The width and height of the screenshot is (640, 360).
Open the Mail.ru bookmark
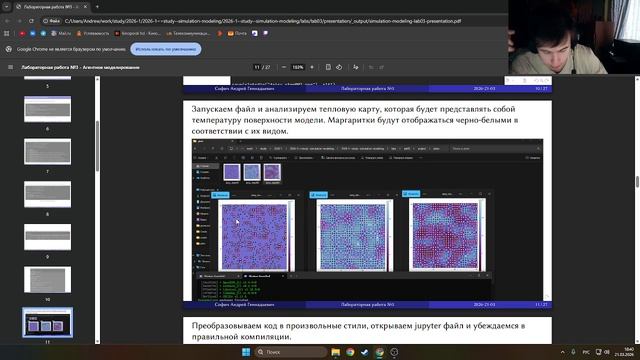pyautogui.click(x=61, y=33)
